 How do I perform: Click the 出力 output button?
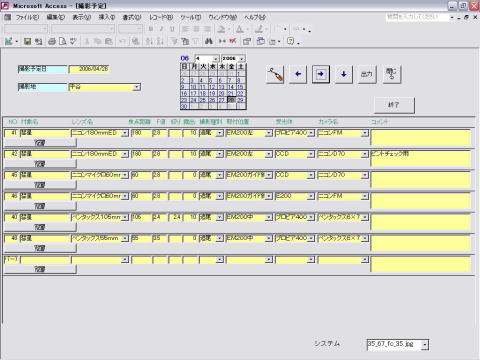[x=367, y=74]
